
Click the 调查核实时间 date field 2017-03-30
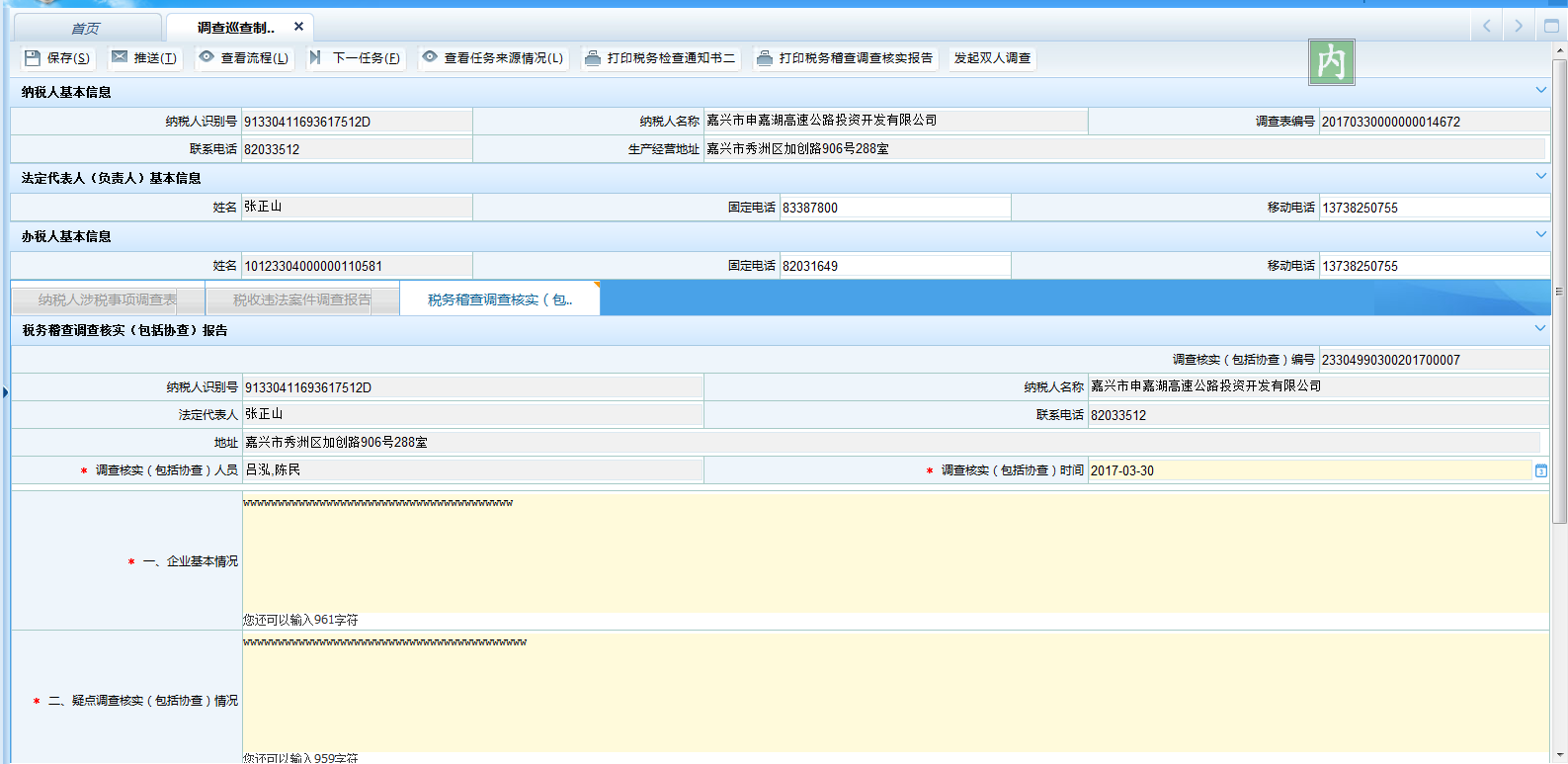coord(1310,470)
